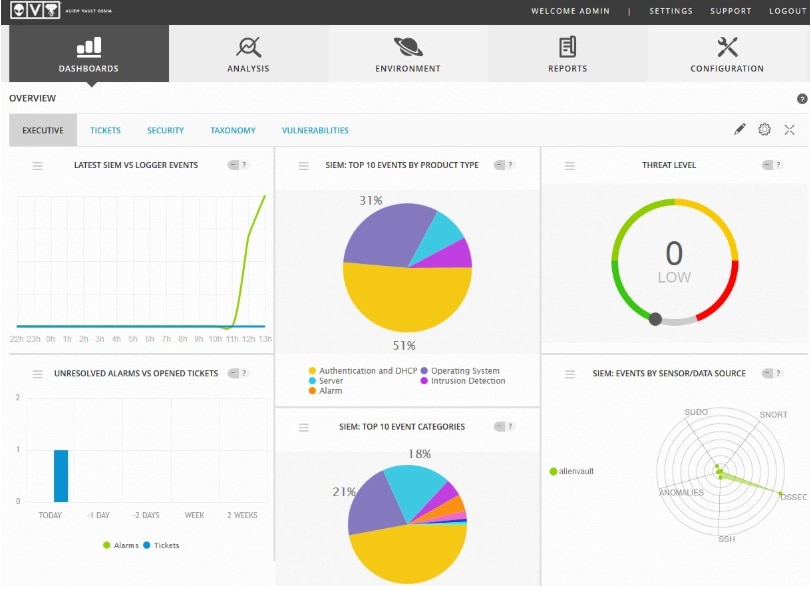Click the overview help question mark icon
Screen dimensions: 811x591
tap(801, 99)
